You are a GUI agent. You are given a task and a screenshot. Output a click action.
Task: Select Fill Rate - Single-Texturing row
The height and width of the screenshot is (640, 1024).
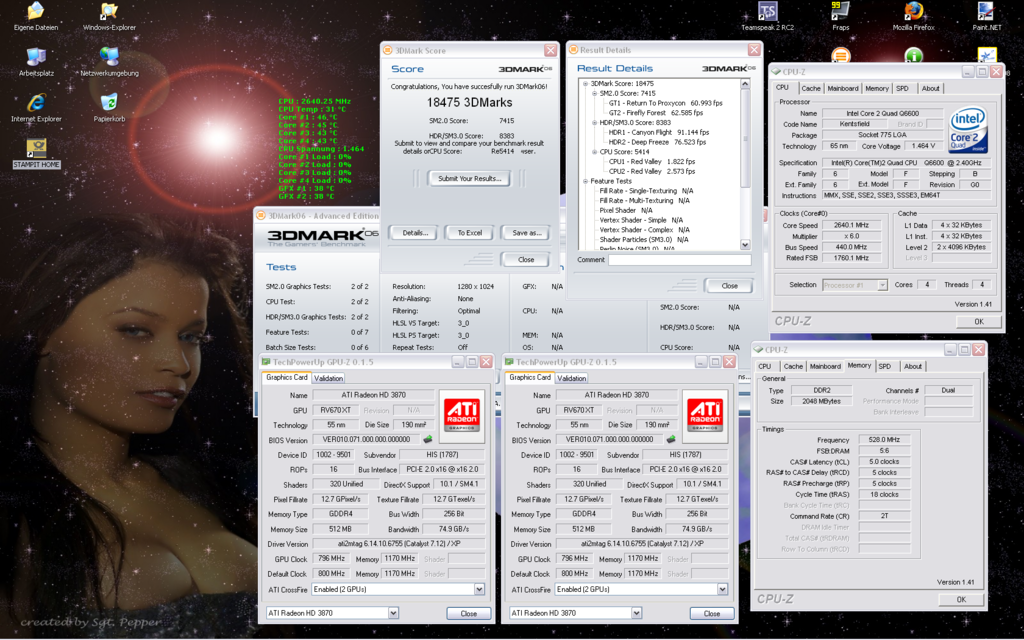[646, 191]
